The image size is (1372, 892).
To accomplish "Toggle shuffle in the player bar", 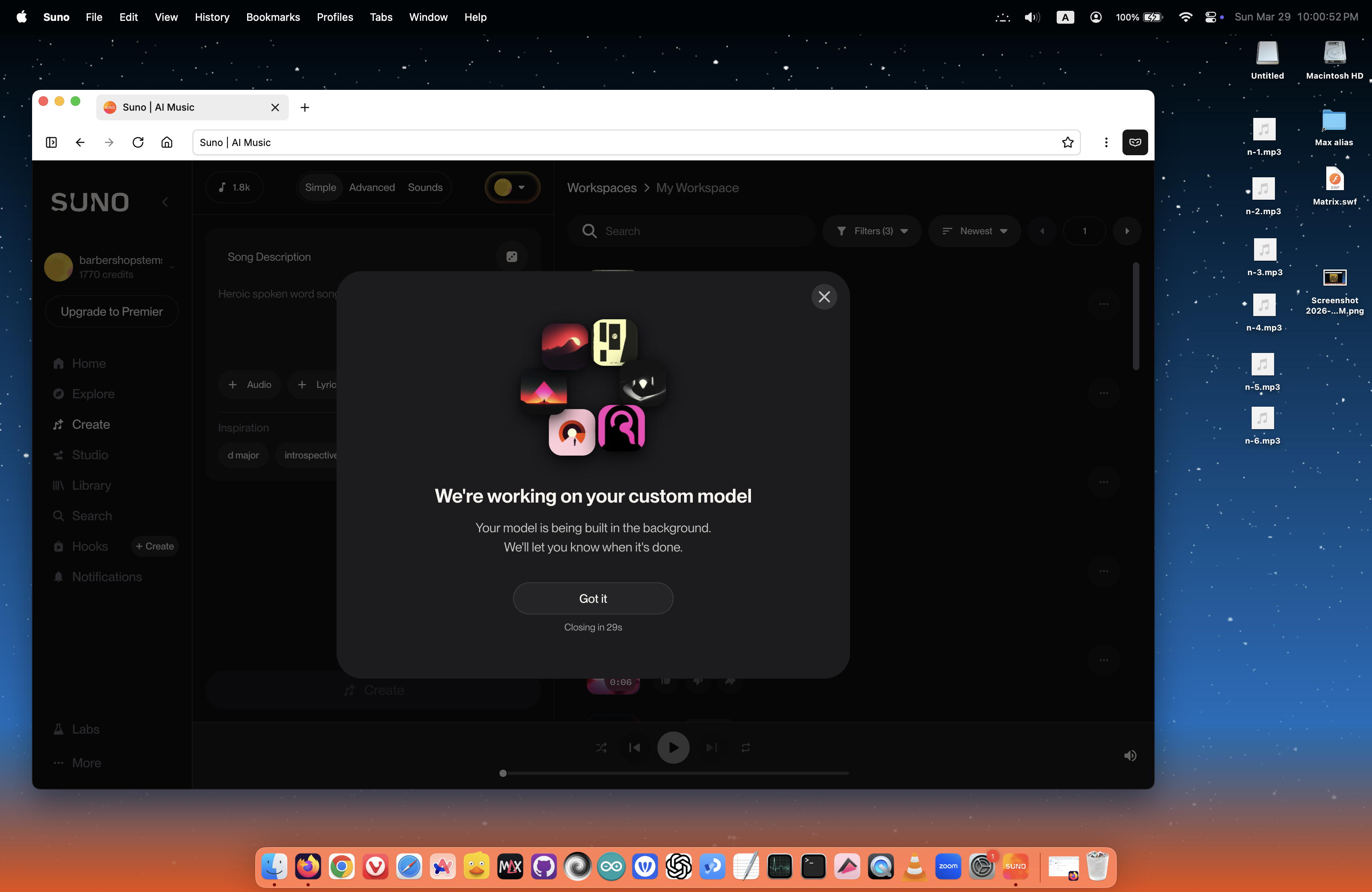I will click(x=601, y=747).
